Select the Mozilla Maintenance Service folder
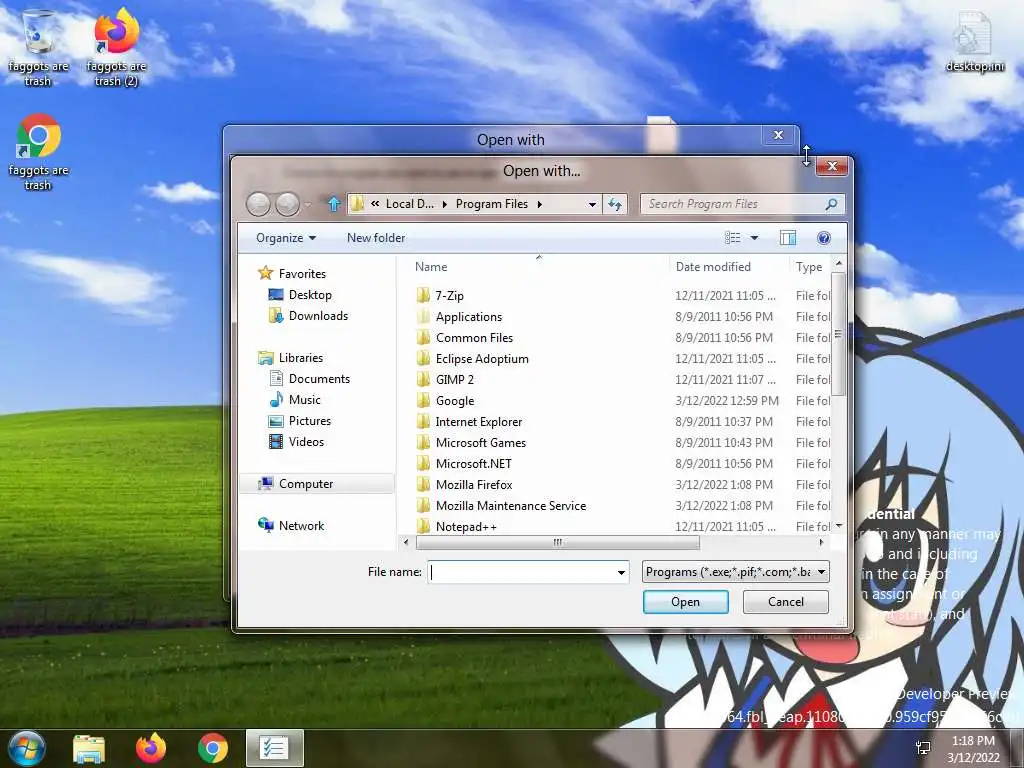The width and height of the screenshot is (1024, 768). point(510,505)
